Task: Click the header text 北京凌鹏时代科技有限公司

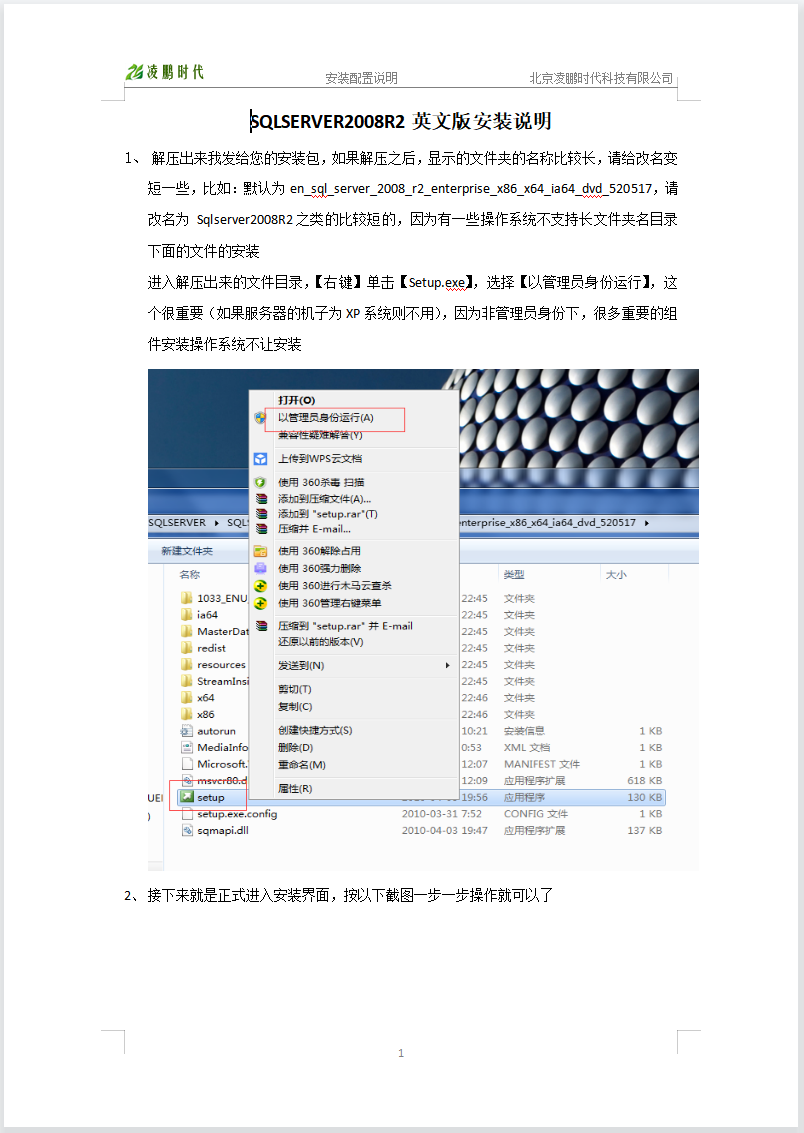Action: (601, 78)
